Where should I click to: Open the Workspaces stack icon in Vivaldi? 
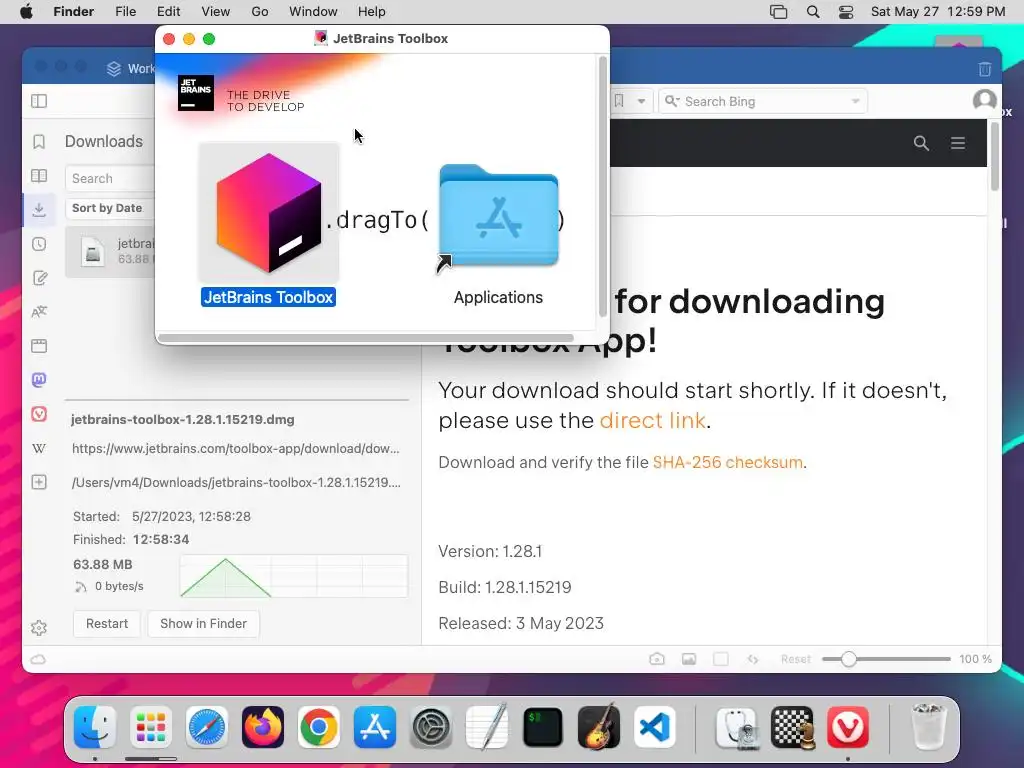click(114, 69)
